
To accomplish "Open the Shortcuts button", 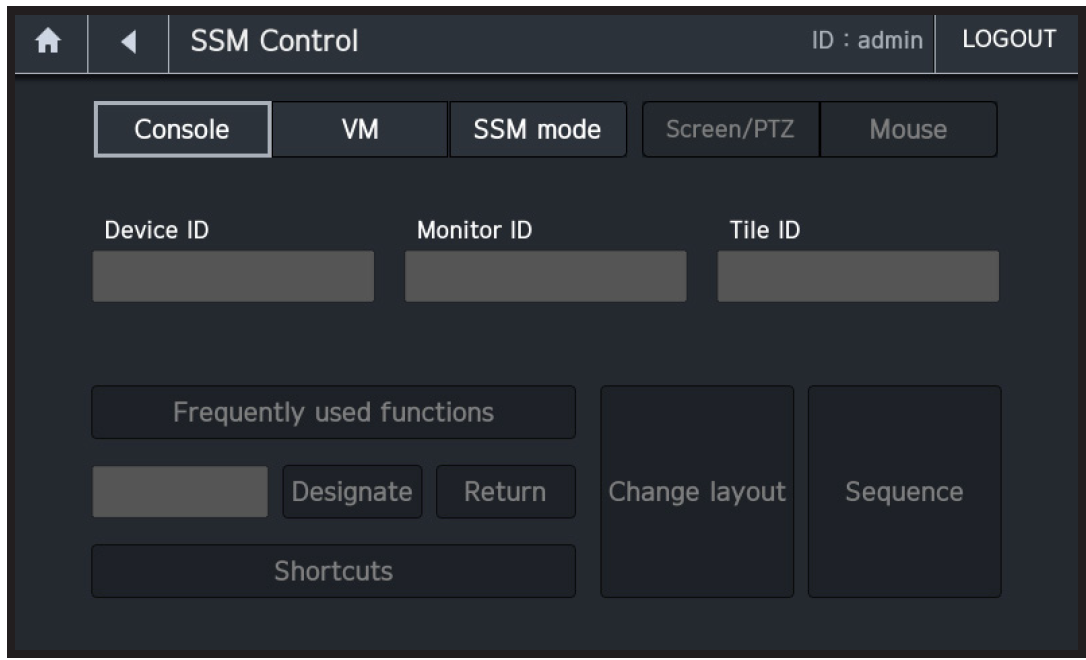I will 333,571.
